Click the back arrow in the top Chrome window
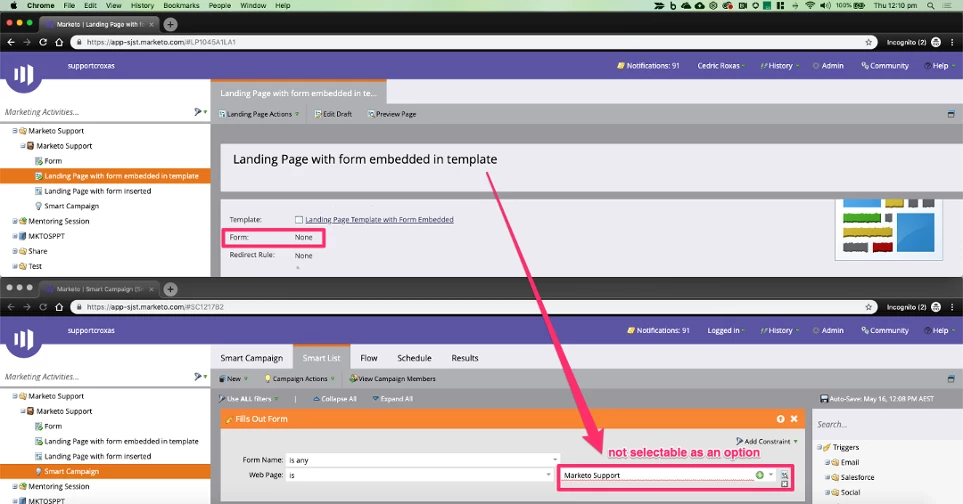 click(11, 42)
